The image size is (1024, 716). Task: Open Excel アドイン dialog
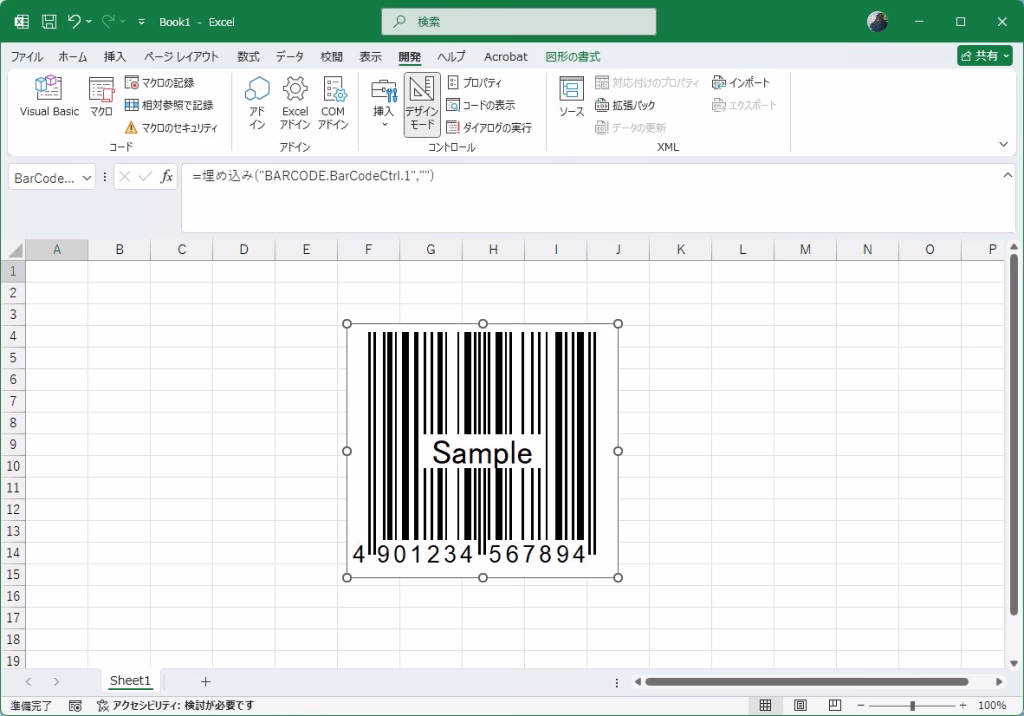click(295, 103)
